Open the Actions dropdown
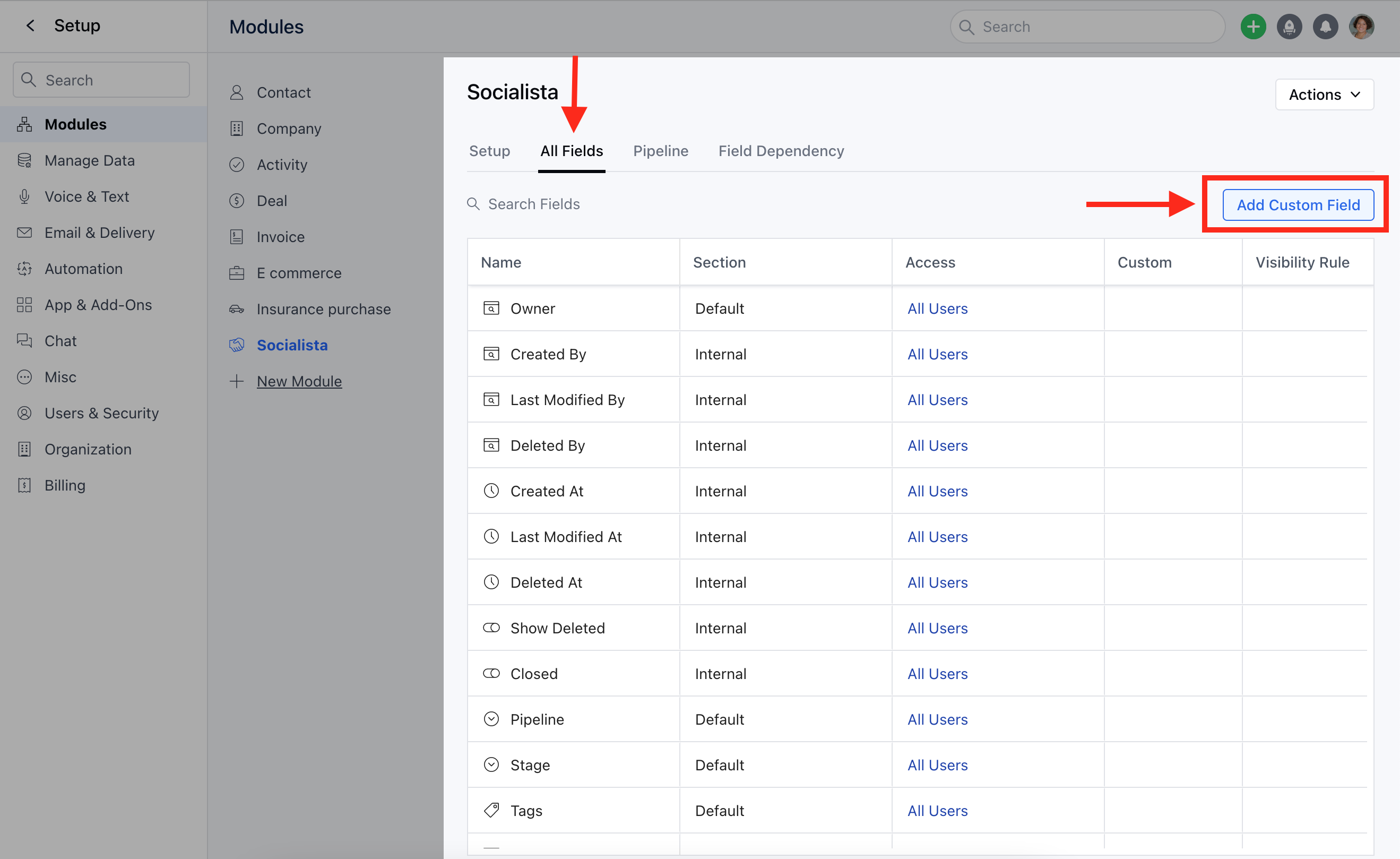 (x=1325, y=95)
